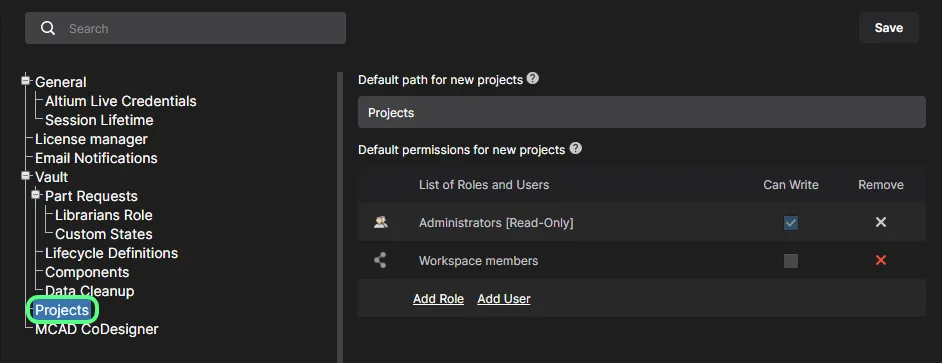Open Lifecycle Definitions settings

[112, 253]
